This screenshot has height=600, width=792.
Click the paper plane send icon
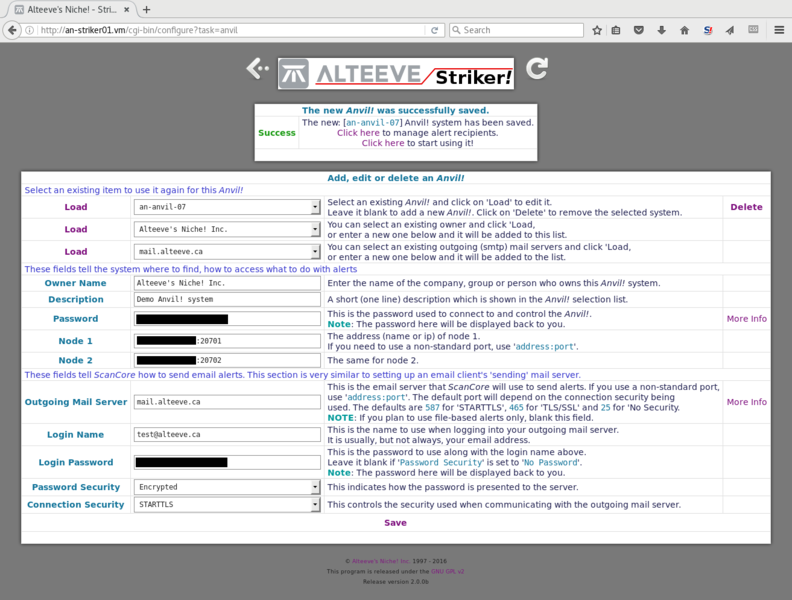pyautogui.click(x=730, y=30)
